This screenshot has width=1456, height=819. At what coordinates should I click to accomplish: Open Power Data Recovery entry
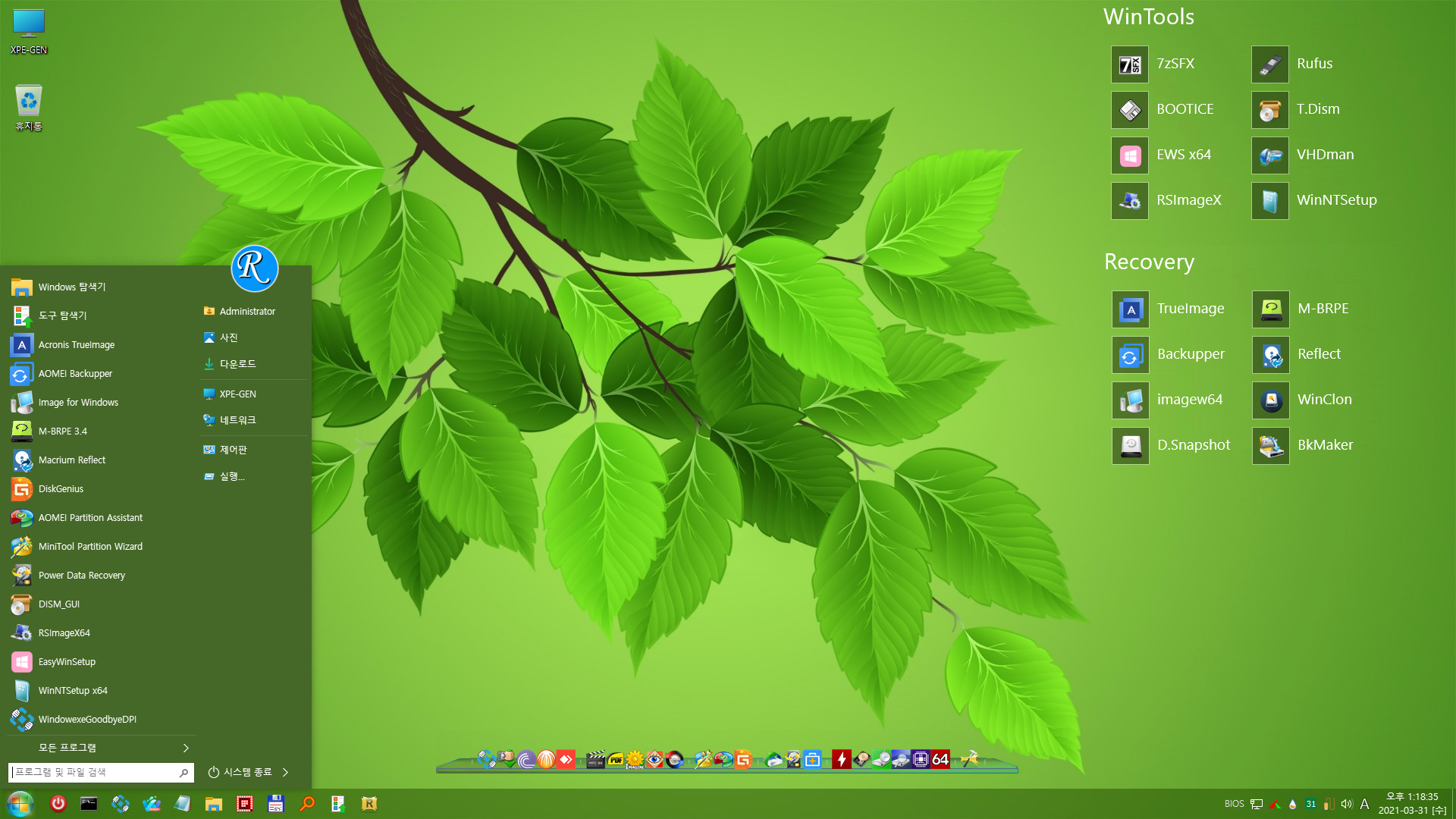click(102, 576)
